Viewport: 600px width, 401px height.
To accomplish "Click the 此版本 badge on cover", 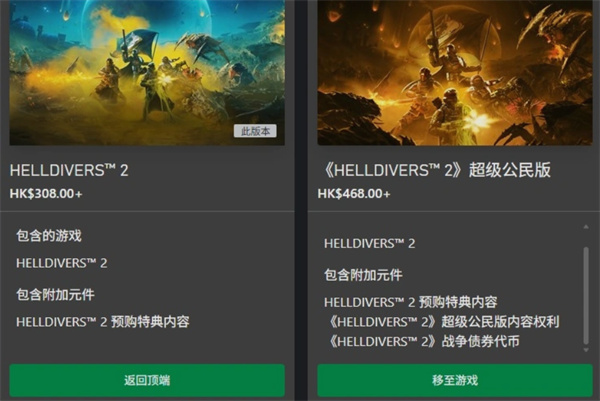I will 255,131.
